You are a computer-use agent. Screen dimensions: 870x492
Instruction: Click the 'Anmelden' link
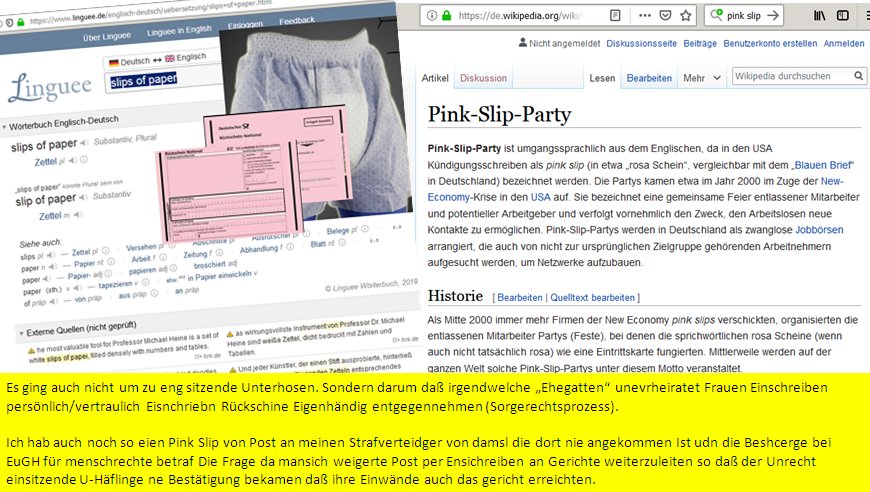pos(843,43)
